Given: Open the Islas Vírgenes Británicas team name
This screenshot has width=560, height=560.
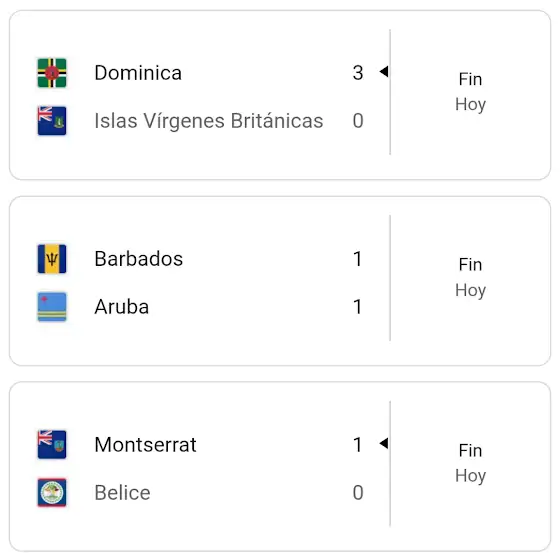Looking at the screenshot, I should tap(209, 121).
